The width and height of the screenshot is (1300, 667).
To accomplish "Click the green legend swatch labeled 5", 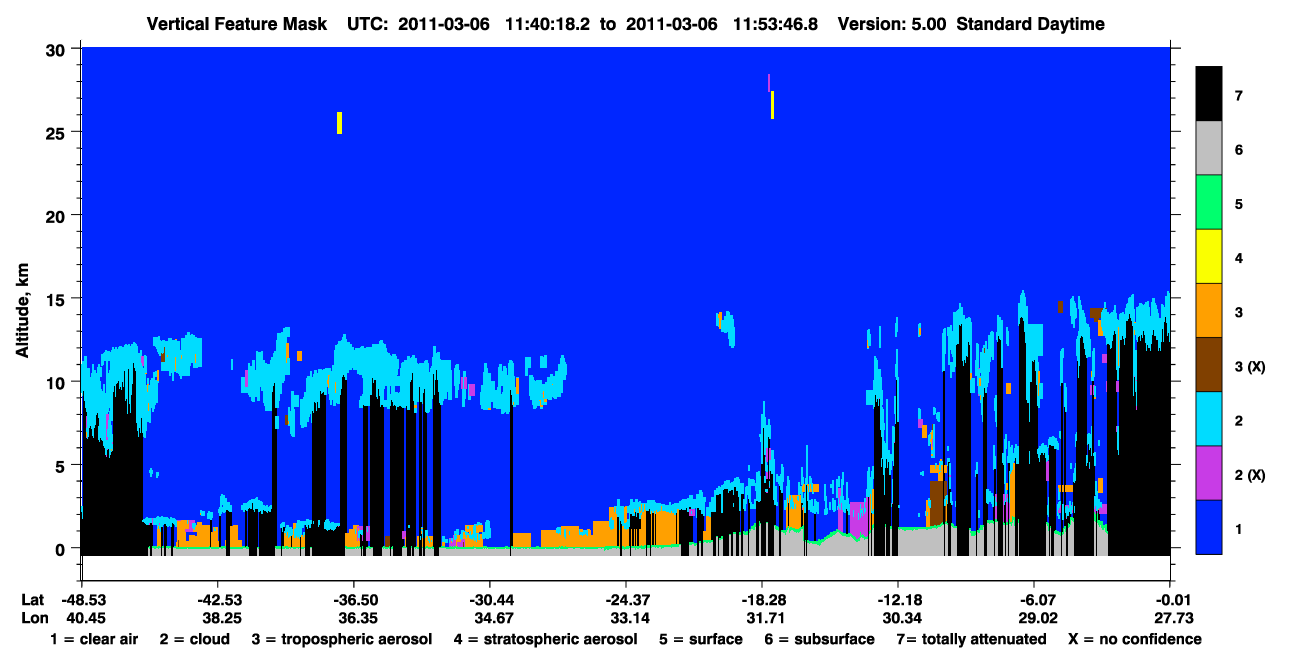I will click(x=1209, y=203).
